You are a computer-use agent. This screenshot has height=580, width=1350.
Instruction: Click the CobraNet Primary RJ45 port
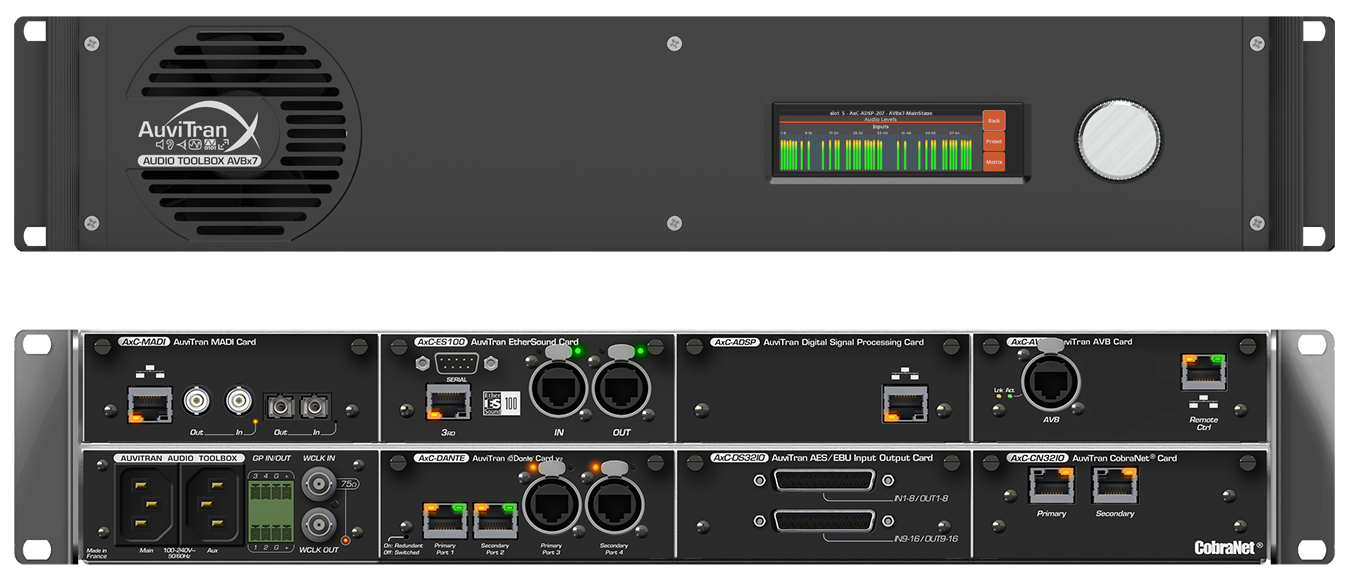tap(1051, 486)
